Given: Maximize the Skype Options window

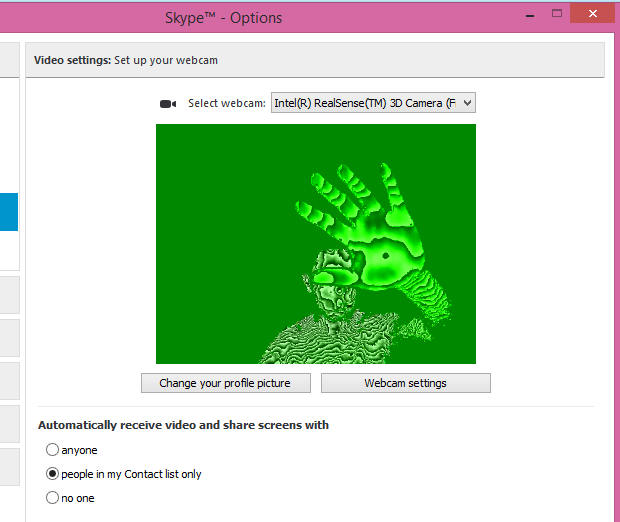Looking at the screenshot, I should [x=557, y=14].
